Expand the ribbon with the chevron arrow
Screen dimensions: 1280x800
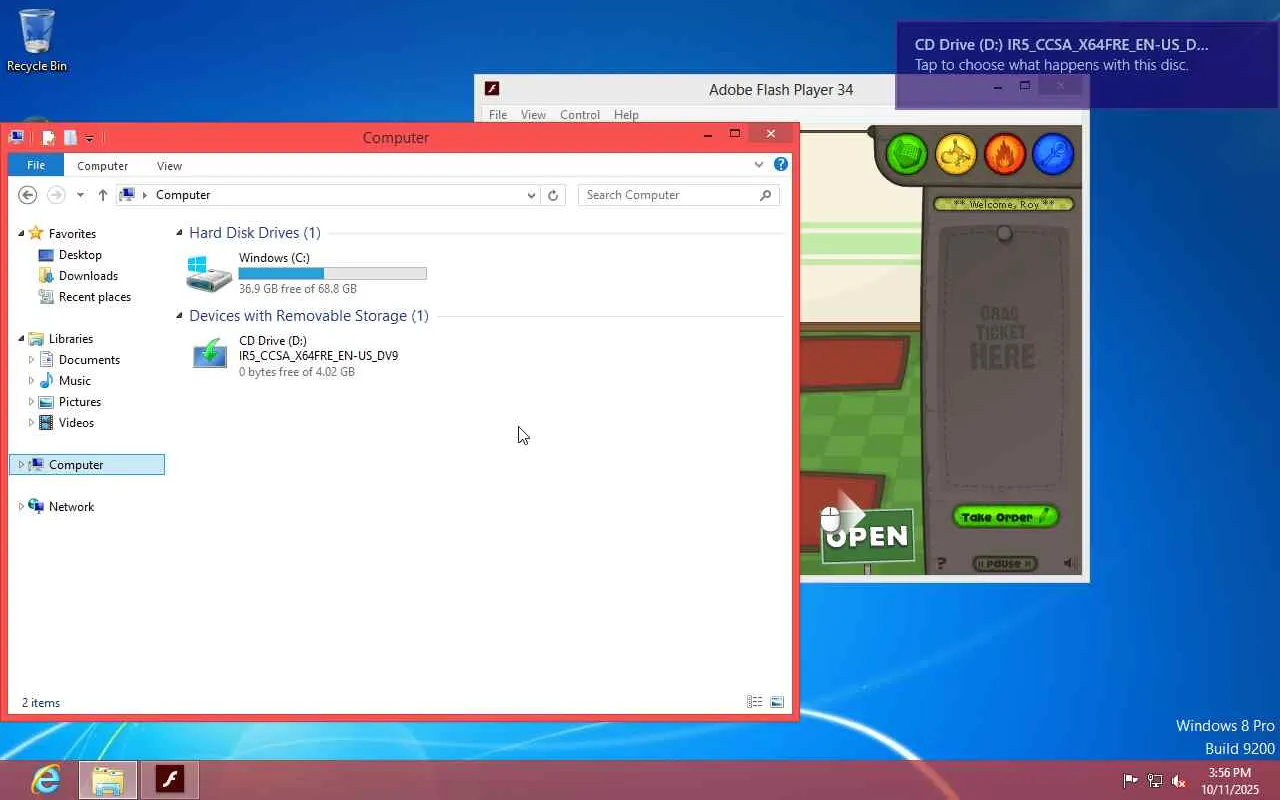click(x=759, y=165)
